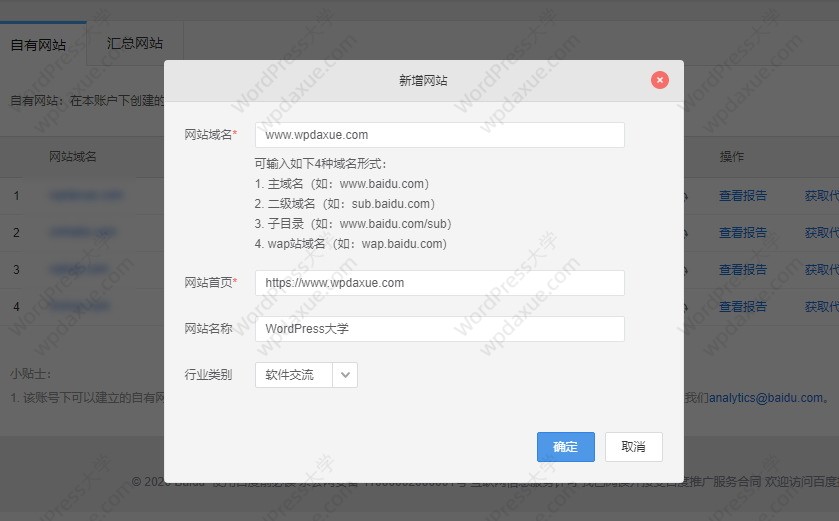
Task: Click the 网站首页 field label
Action: point(210,283)
